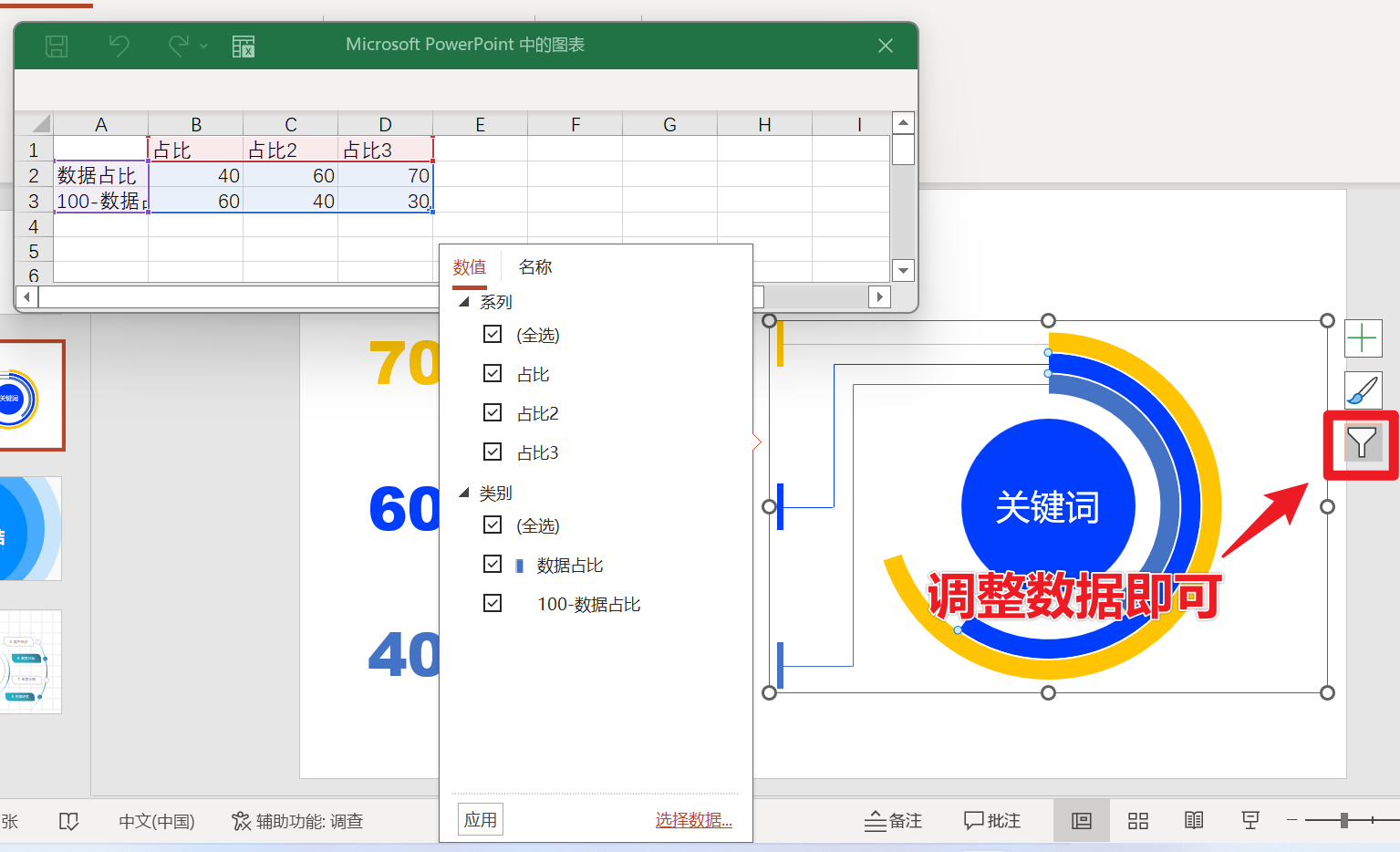Click the spell check book icon
Viewport: 1400px width, 852px height.
click(x=68, y=821)
